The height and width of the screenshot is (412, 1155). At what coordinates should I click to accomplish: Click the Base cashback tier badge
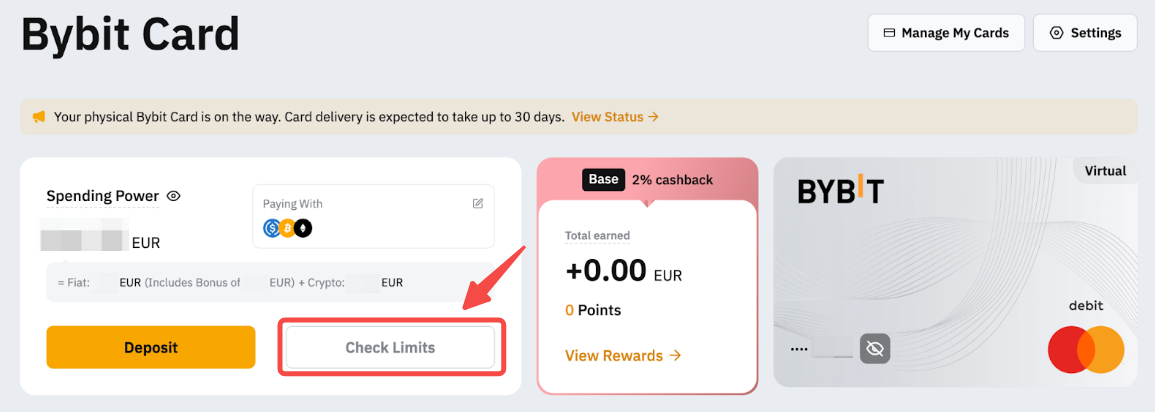coord(603,180)
